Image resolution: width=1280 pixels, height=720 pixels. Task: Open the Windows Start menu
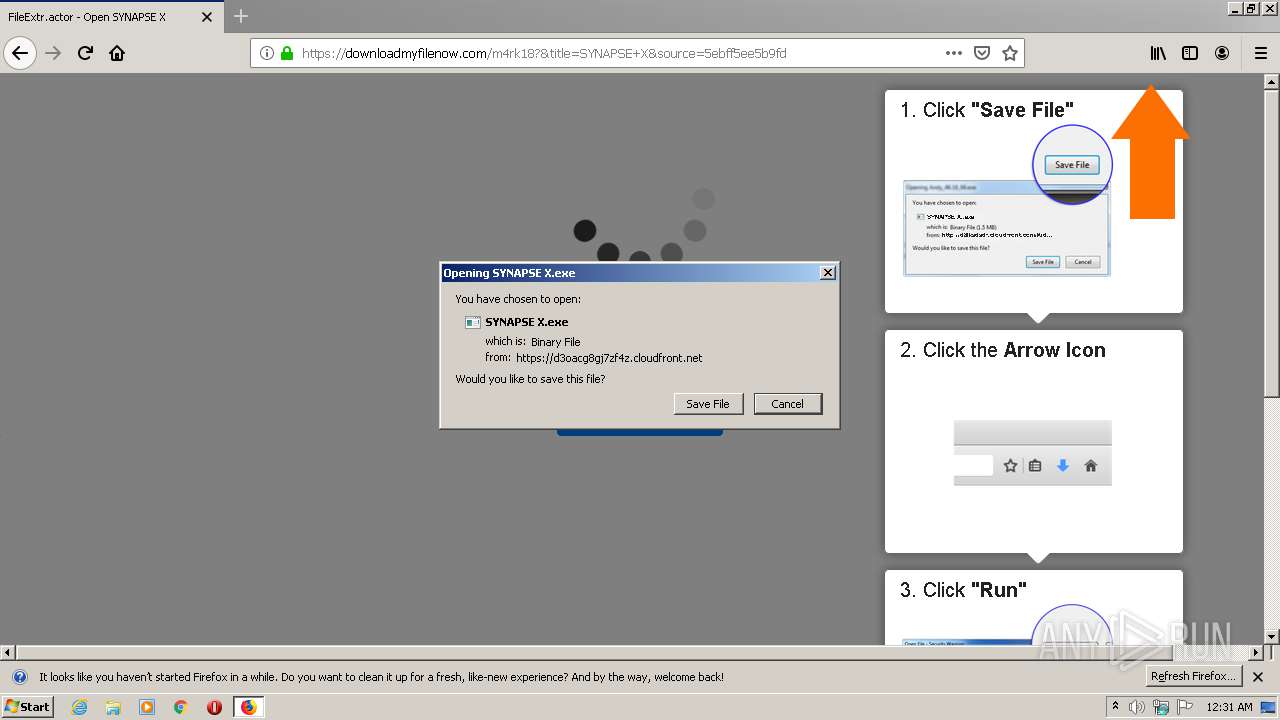coord(28,706)
